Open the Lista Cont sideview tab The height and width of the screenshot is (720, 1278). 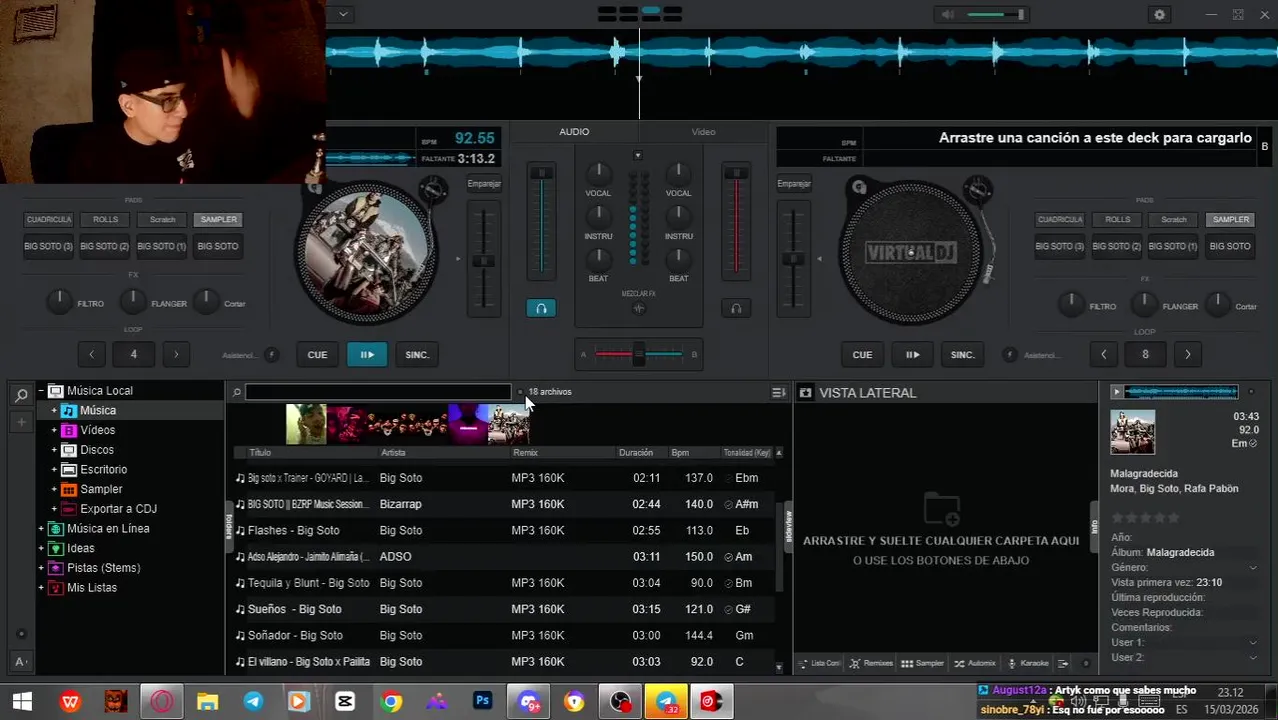click(820, 663)
